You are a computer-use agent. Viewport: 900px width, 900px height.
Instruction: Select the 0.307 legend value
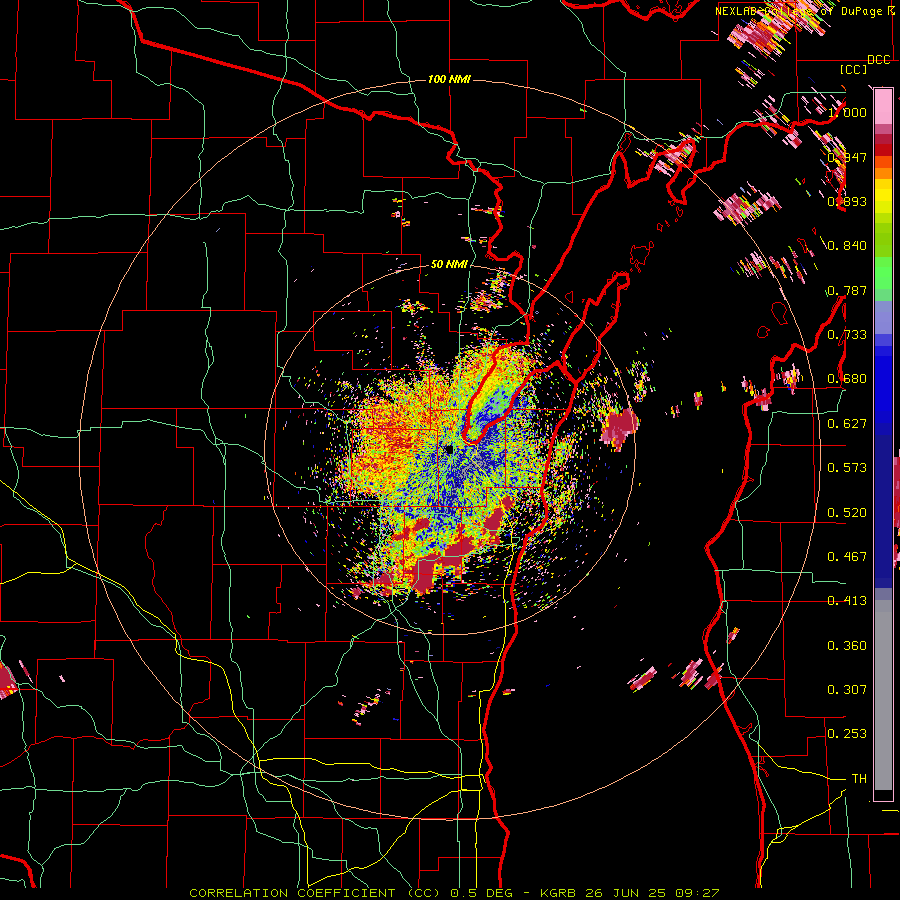pos(847,690)
